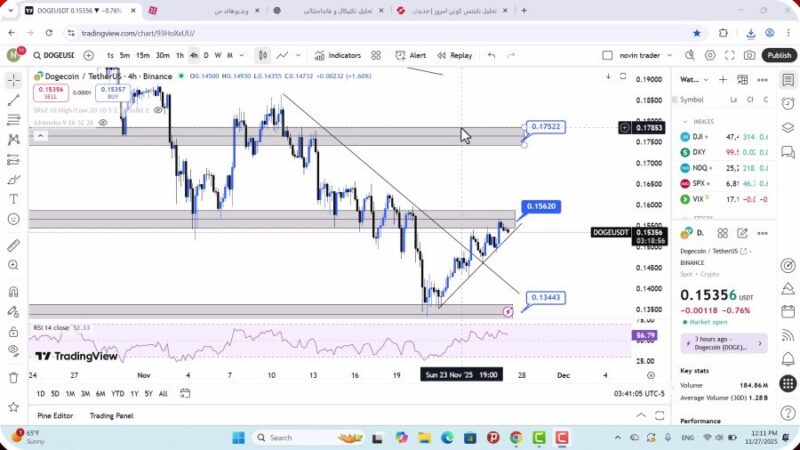Pick the ruler measure tool
Viewport: 800px width, 450px height.
(x=13, y=245)
